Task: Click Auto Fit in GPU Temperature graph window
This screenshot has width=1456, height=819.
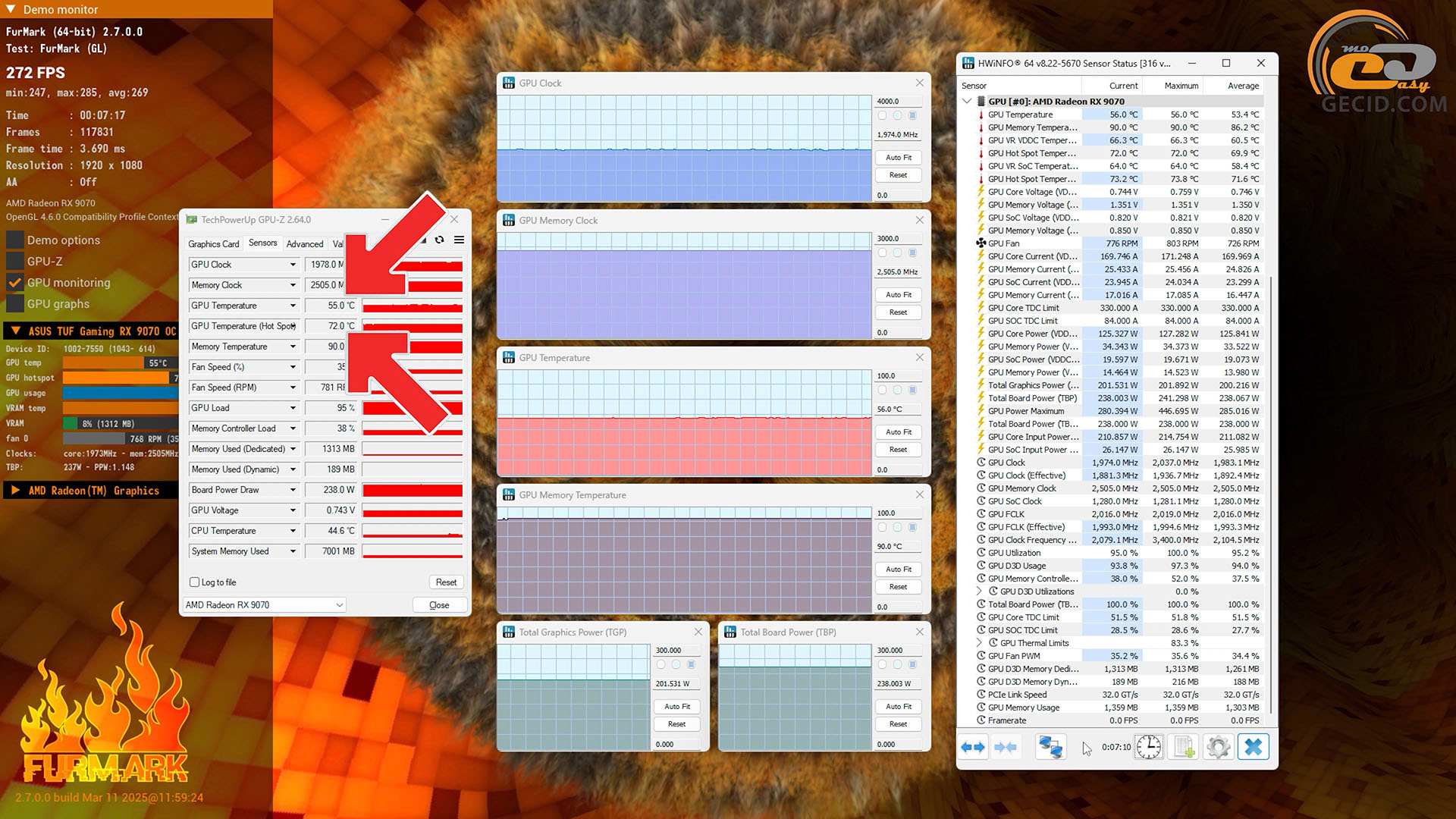Action: tap(899, 432)
